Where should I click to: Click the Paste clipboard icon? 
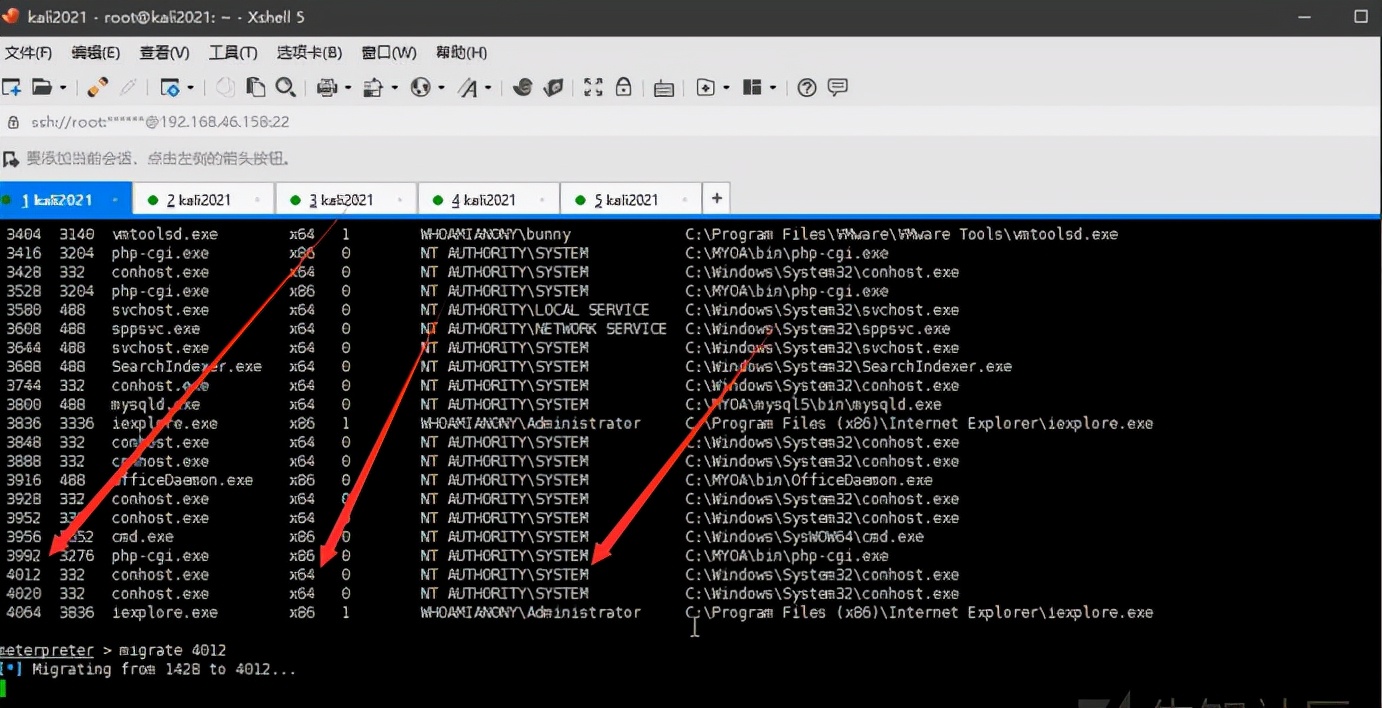coord(256,88)
